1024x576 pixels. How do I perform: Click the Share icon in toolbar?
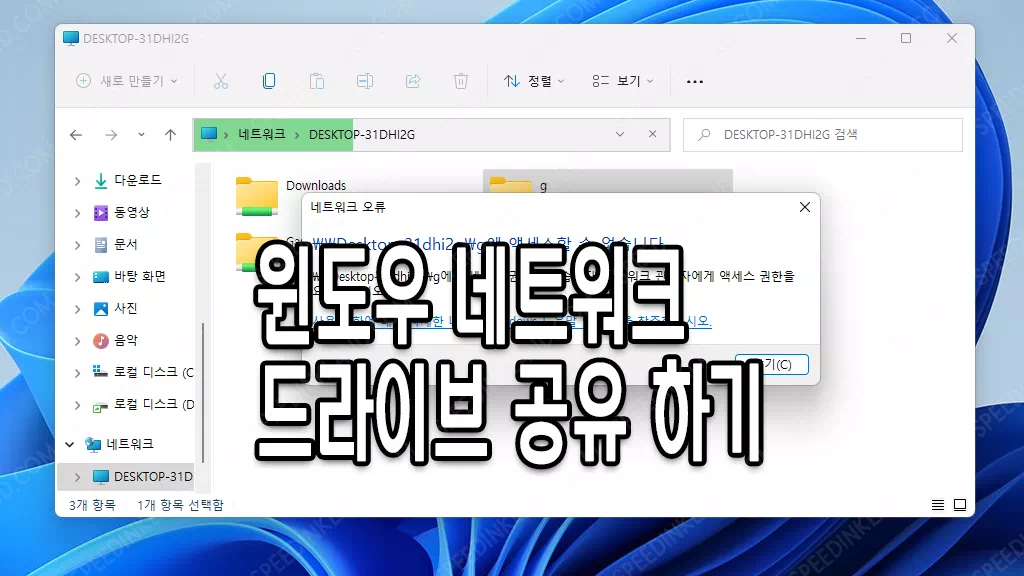(413, 81)
